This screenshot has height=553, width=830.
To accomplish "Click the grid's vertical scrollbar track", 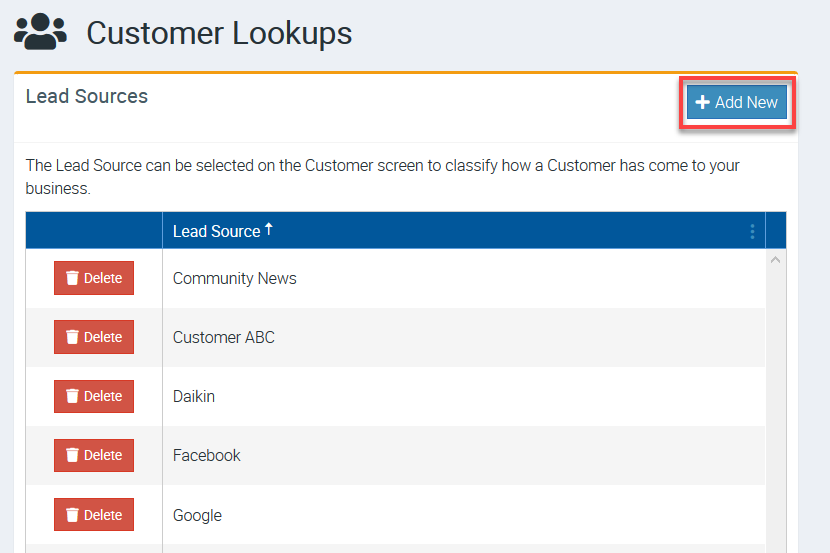I will [x=776, y=420].
